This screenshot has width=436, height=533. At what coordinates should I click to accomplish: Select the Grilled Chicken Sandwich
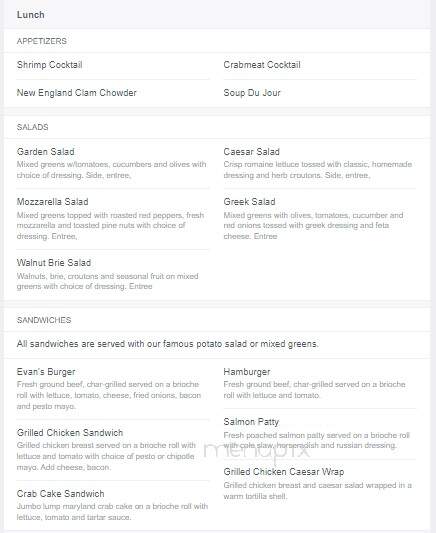click(70, 432)
